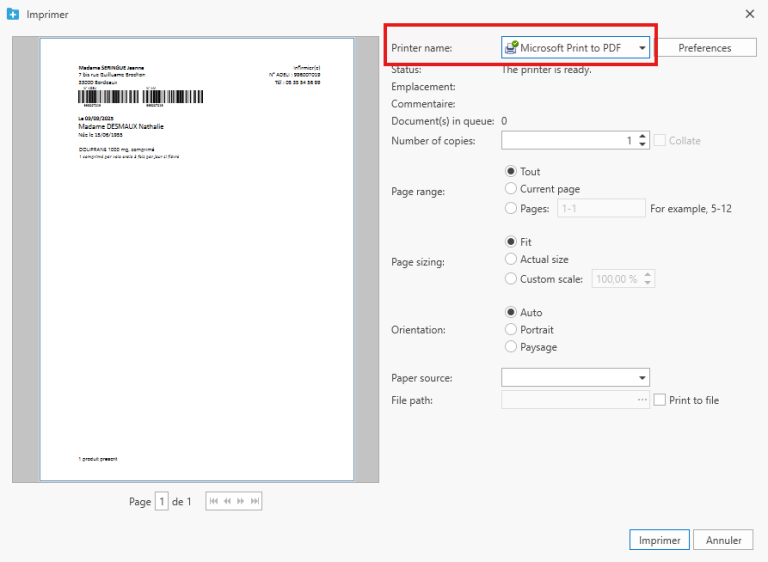Jump to the last preview page

pyautogui.click(x=255, y=501)
